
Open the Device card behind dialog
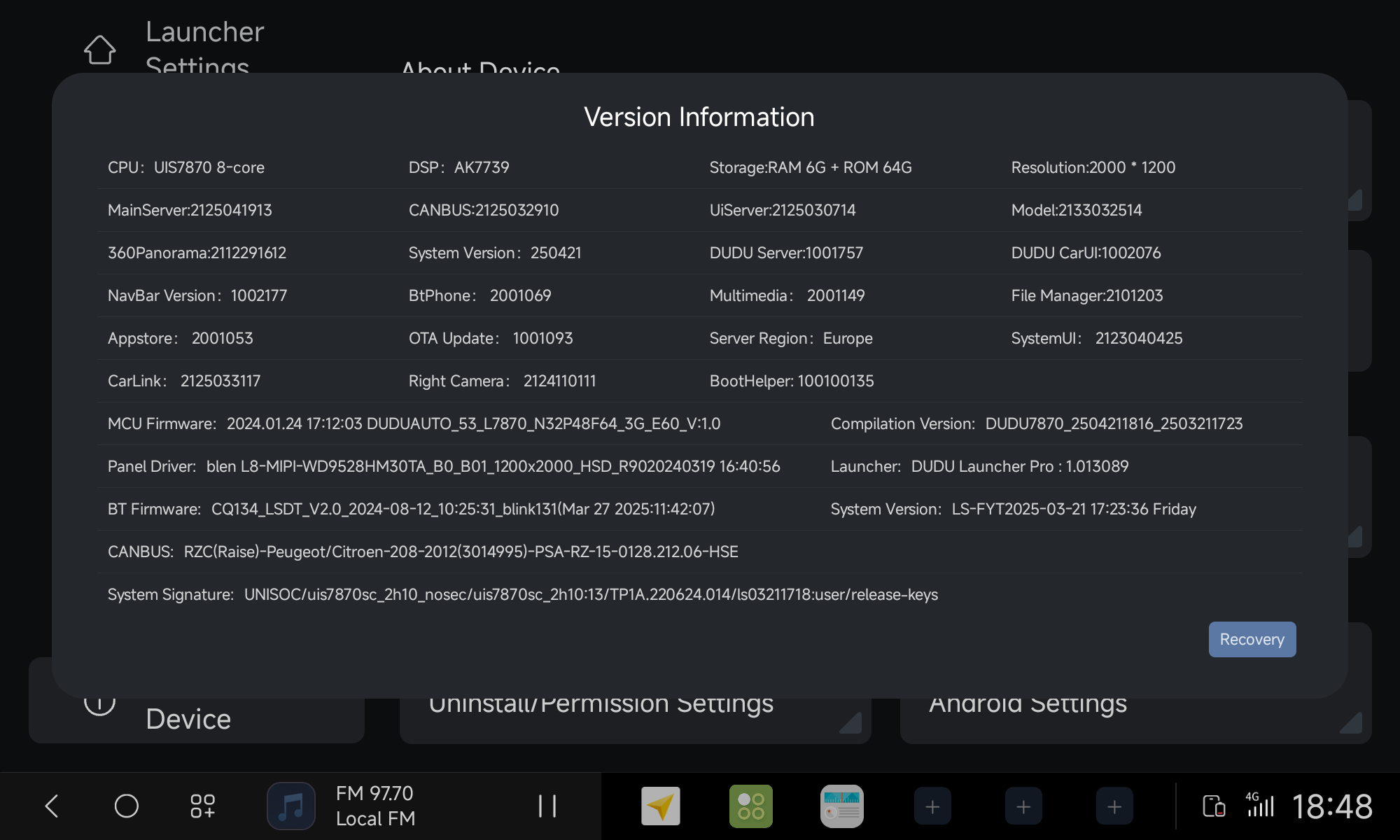point(197,720)
